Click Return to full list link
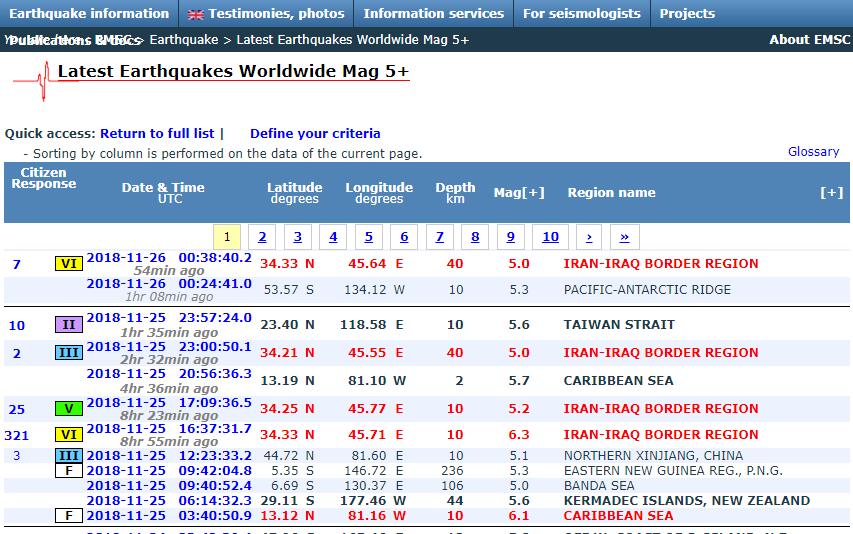 (157, 134)
